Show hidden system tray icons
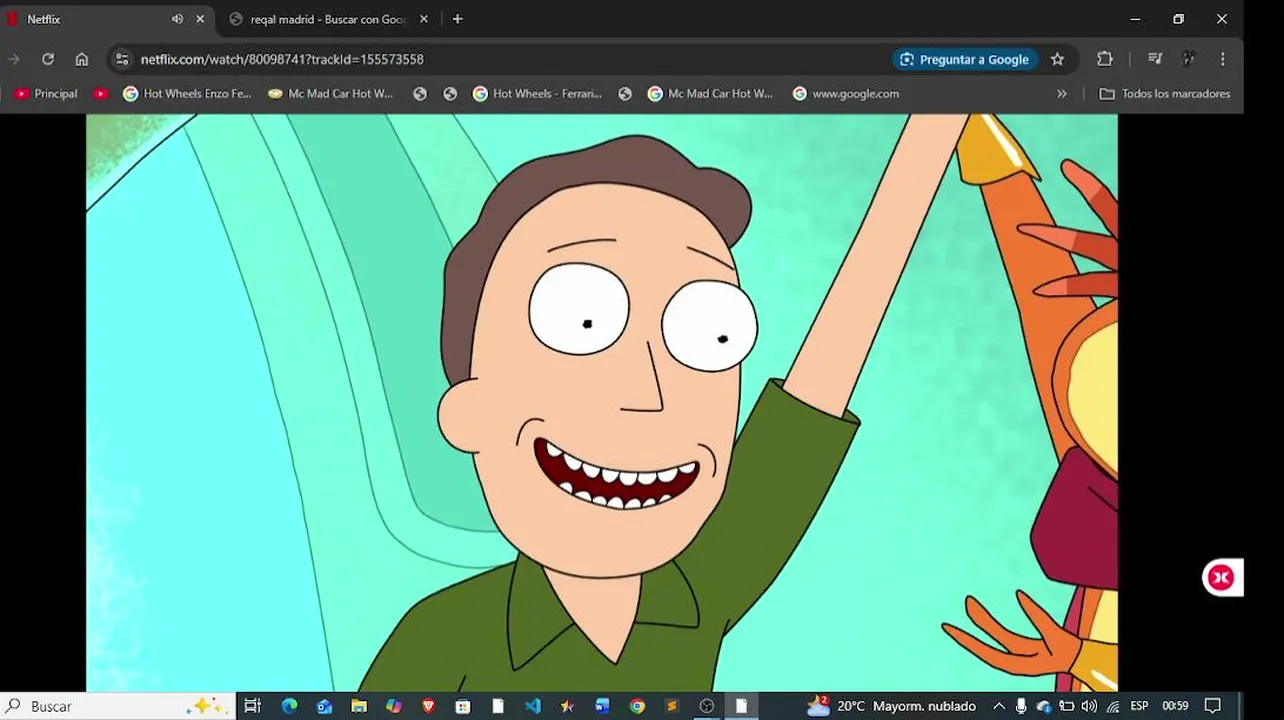Image resolution: width=1284 pixels, height=720 pixels. [x=998, y=706]
